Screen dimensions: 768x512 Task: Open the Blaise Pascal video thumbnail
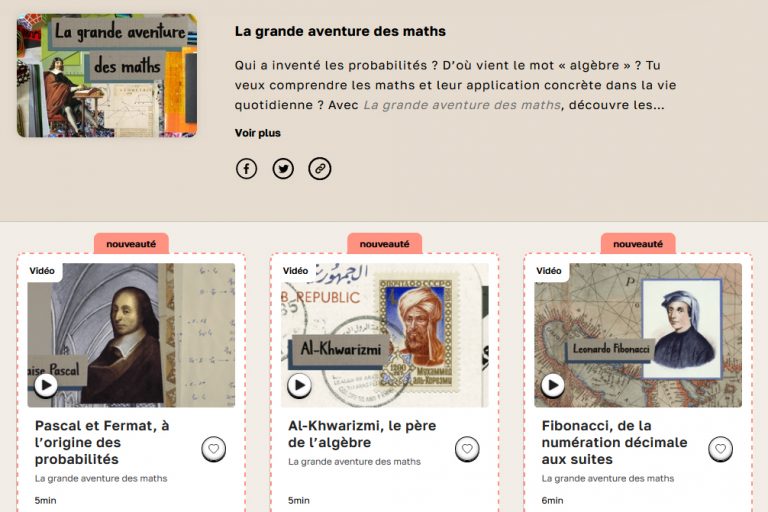coord(131,335)
